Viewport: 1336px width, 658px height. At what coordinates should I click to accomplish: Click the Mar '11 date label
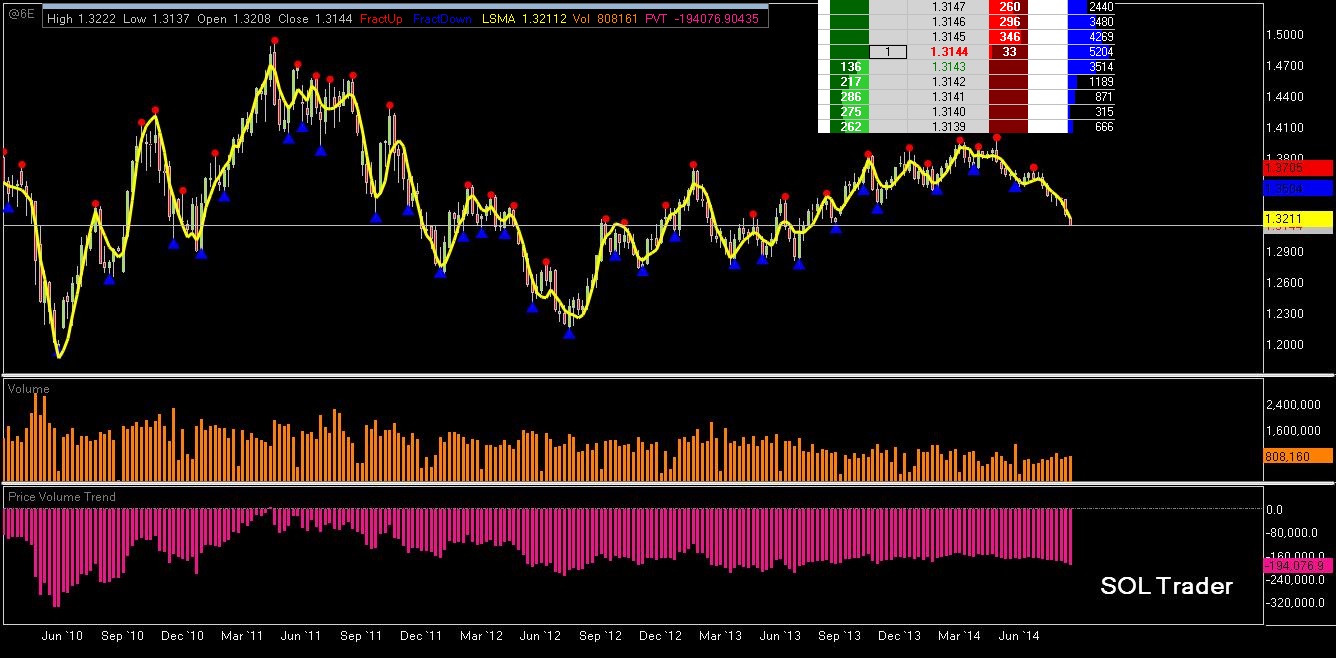(x=242, y=636)
